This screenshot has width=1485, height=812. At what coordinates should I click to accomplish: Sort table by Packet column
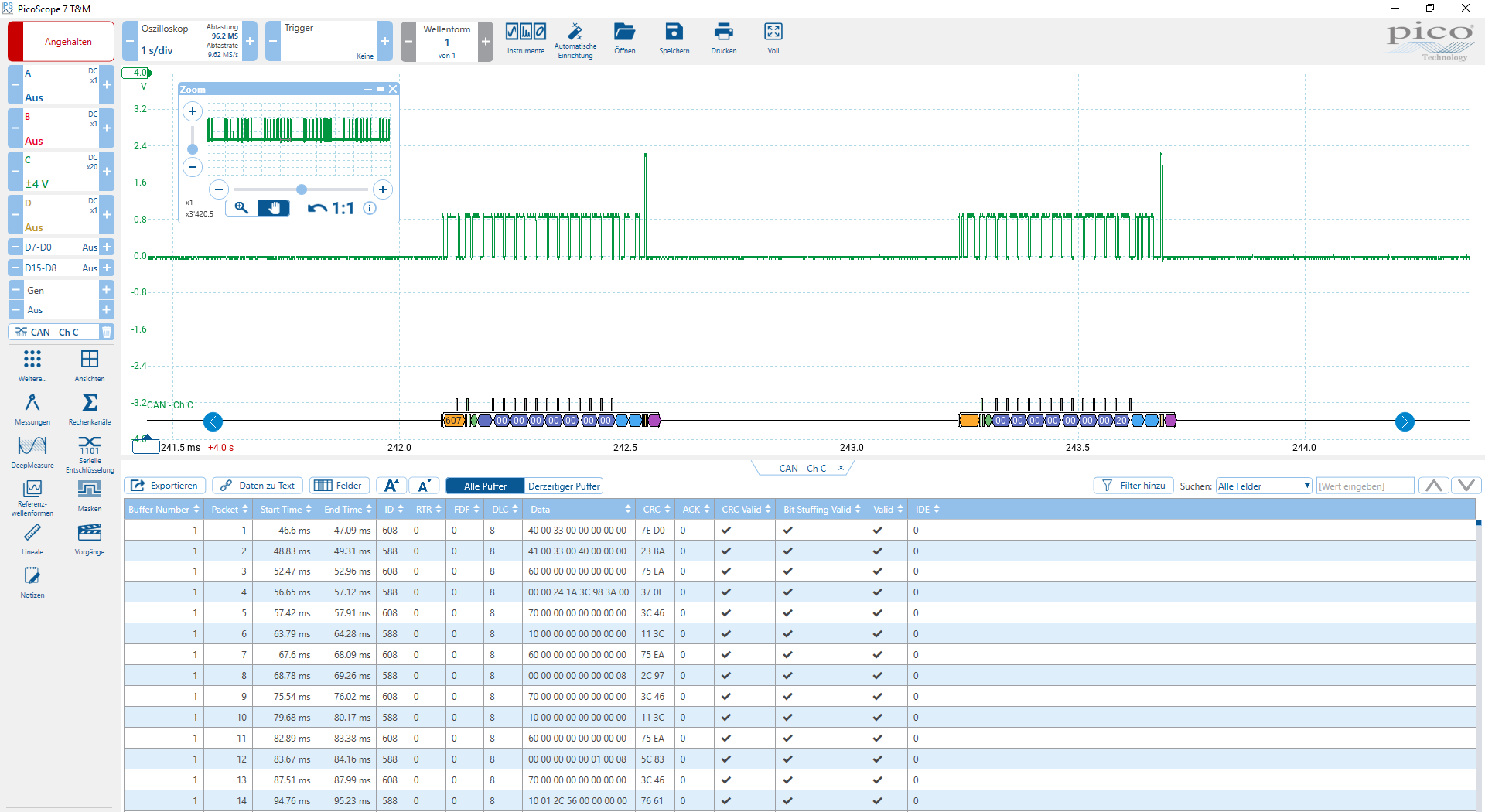pos(229,509)
